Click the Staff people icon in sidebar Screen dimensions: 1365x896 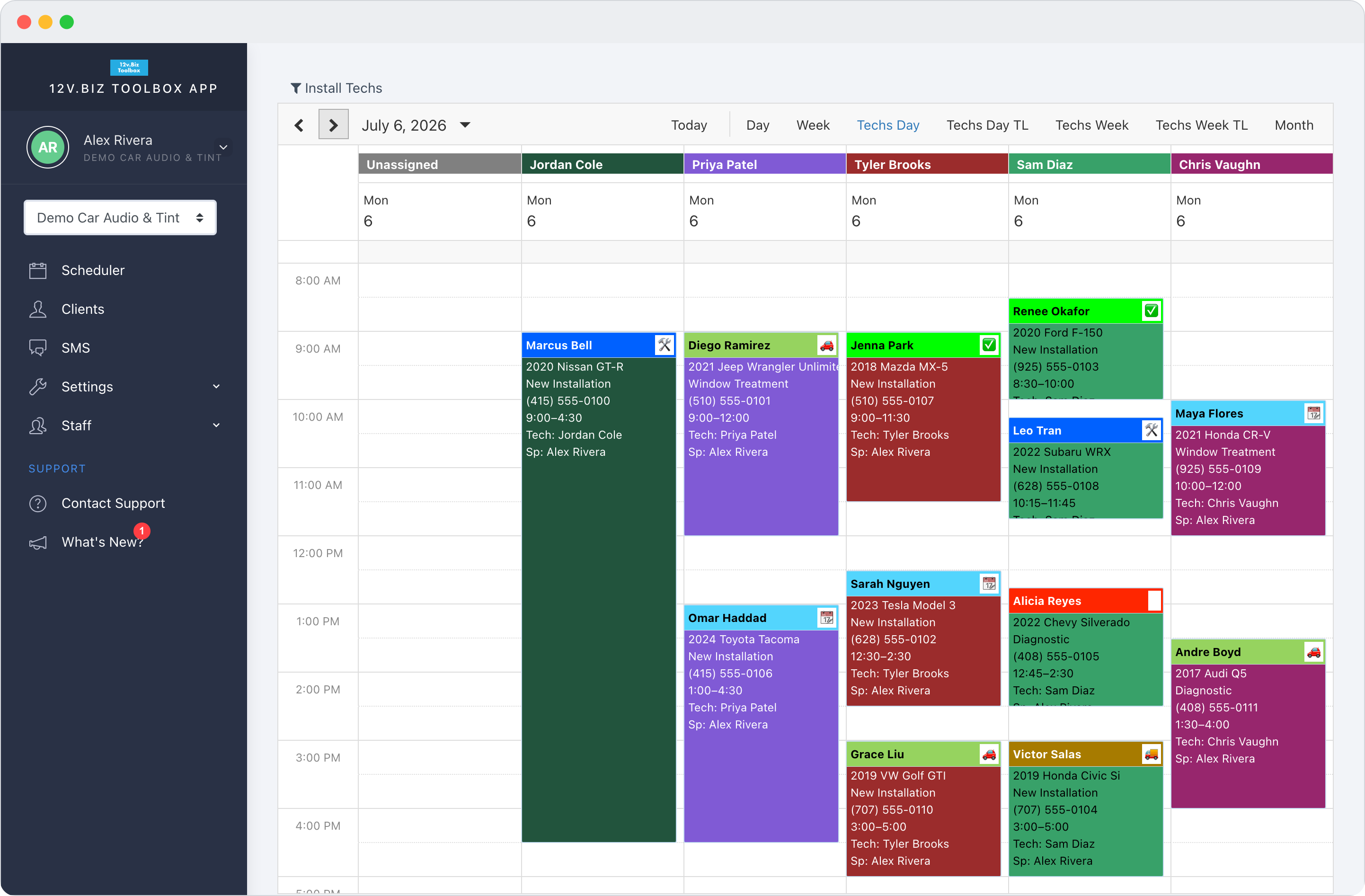[38, 425]
